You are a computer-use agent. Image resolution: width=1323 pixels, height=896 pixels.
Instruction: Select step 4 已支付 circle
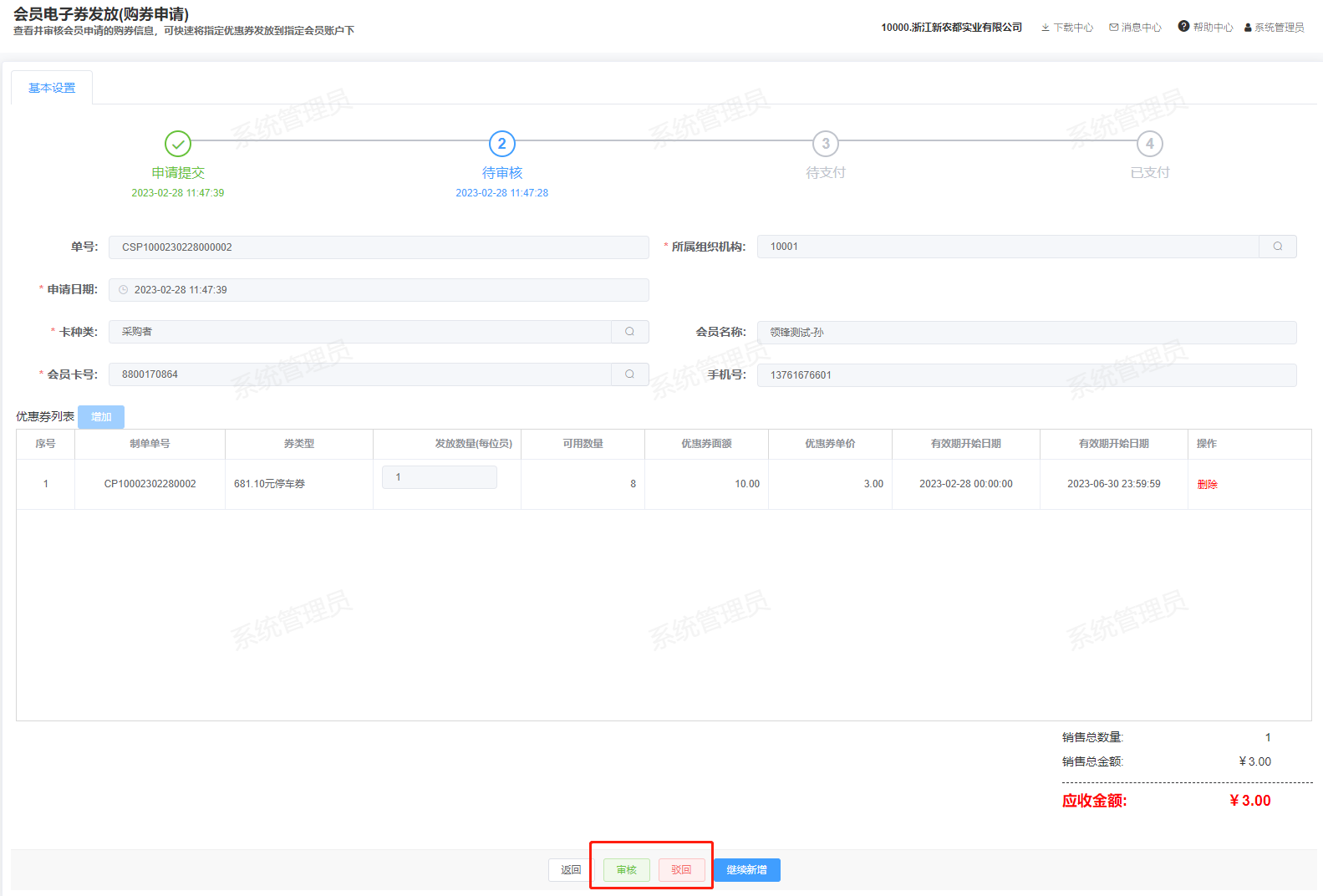[x=1149, y=144]
